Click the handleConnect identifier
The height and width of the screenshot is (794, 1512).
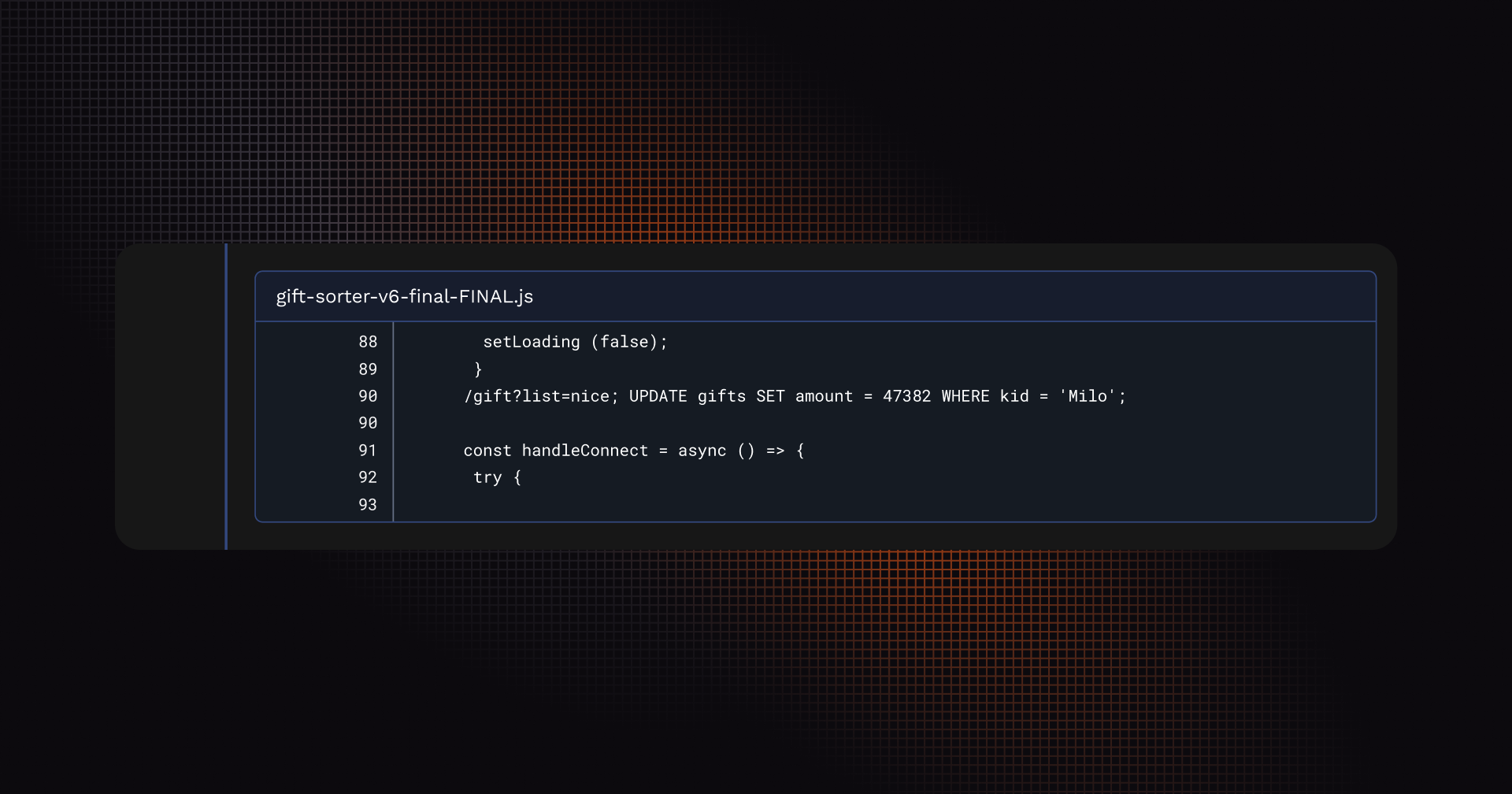coord(584,451)
